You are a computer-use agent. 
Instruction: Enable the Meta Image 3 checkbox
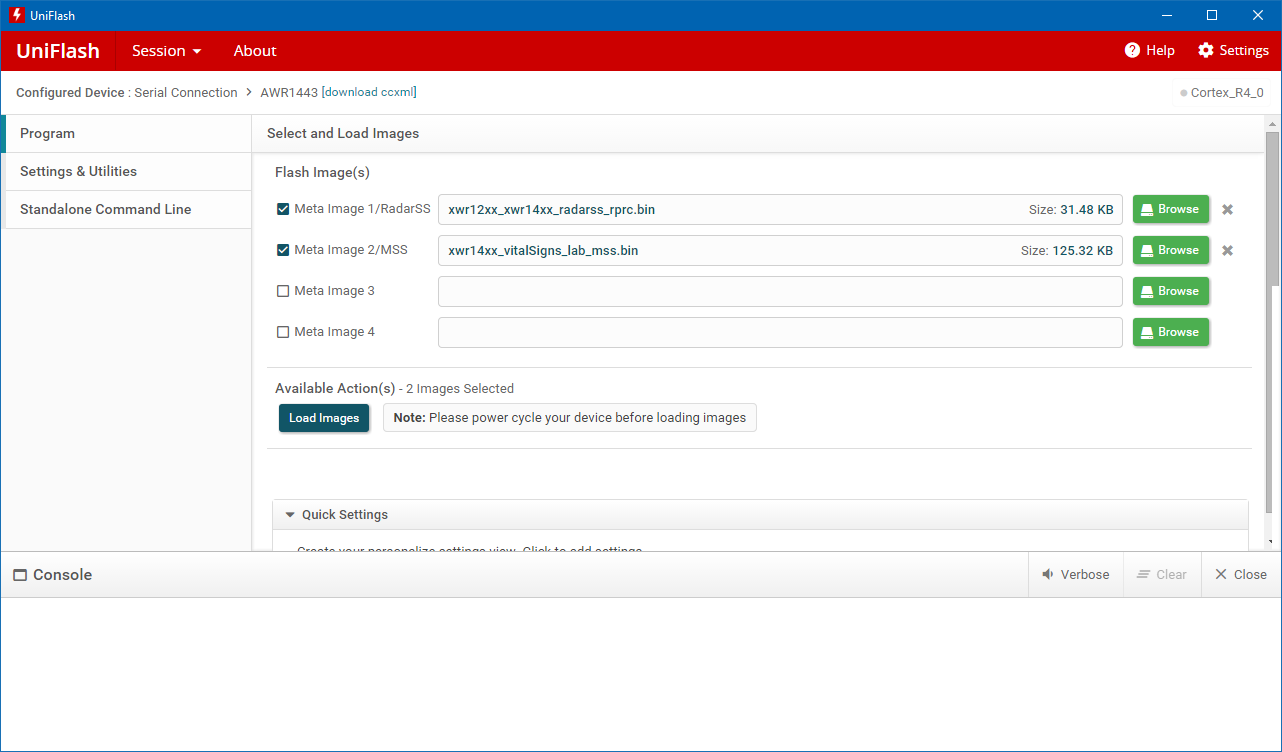click(x=283, y=290)
